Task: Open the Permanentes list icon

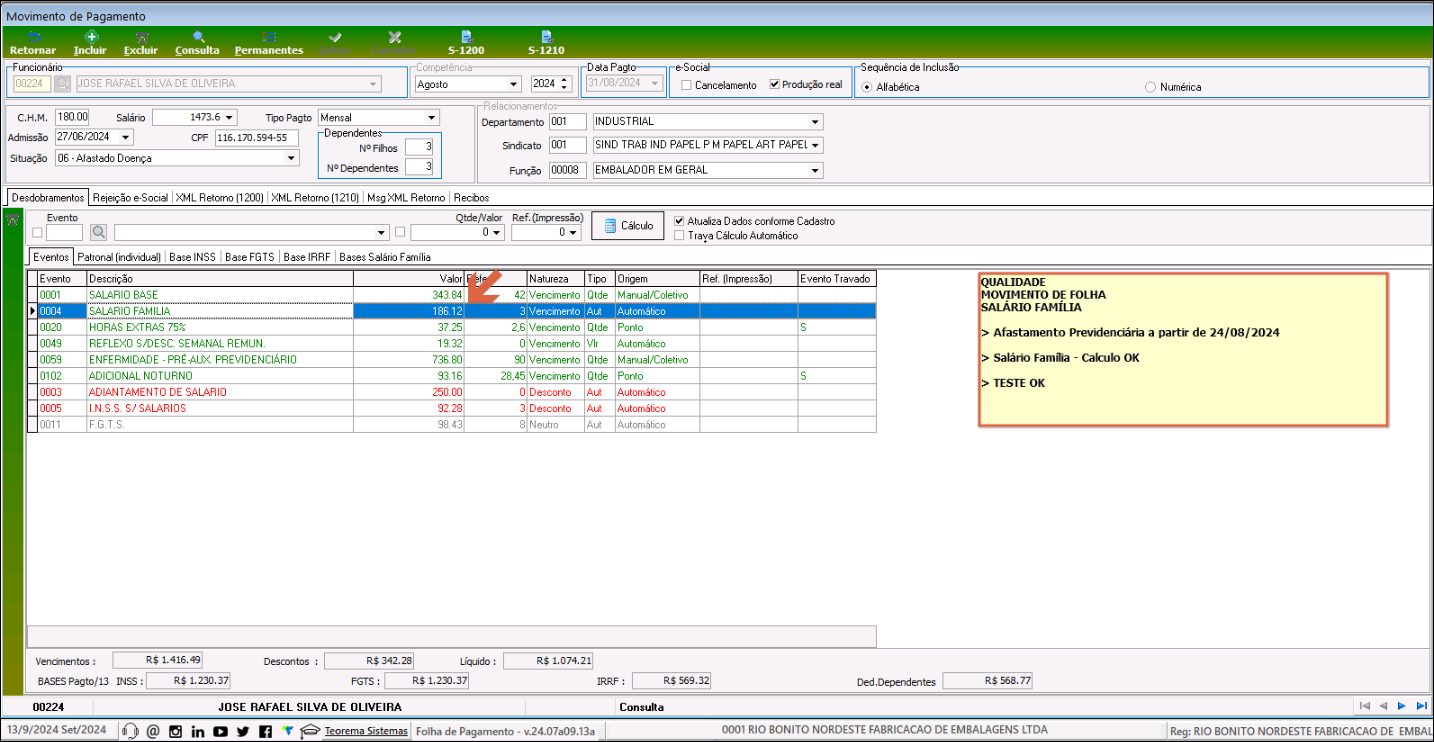Action: [269, 36]
